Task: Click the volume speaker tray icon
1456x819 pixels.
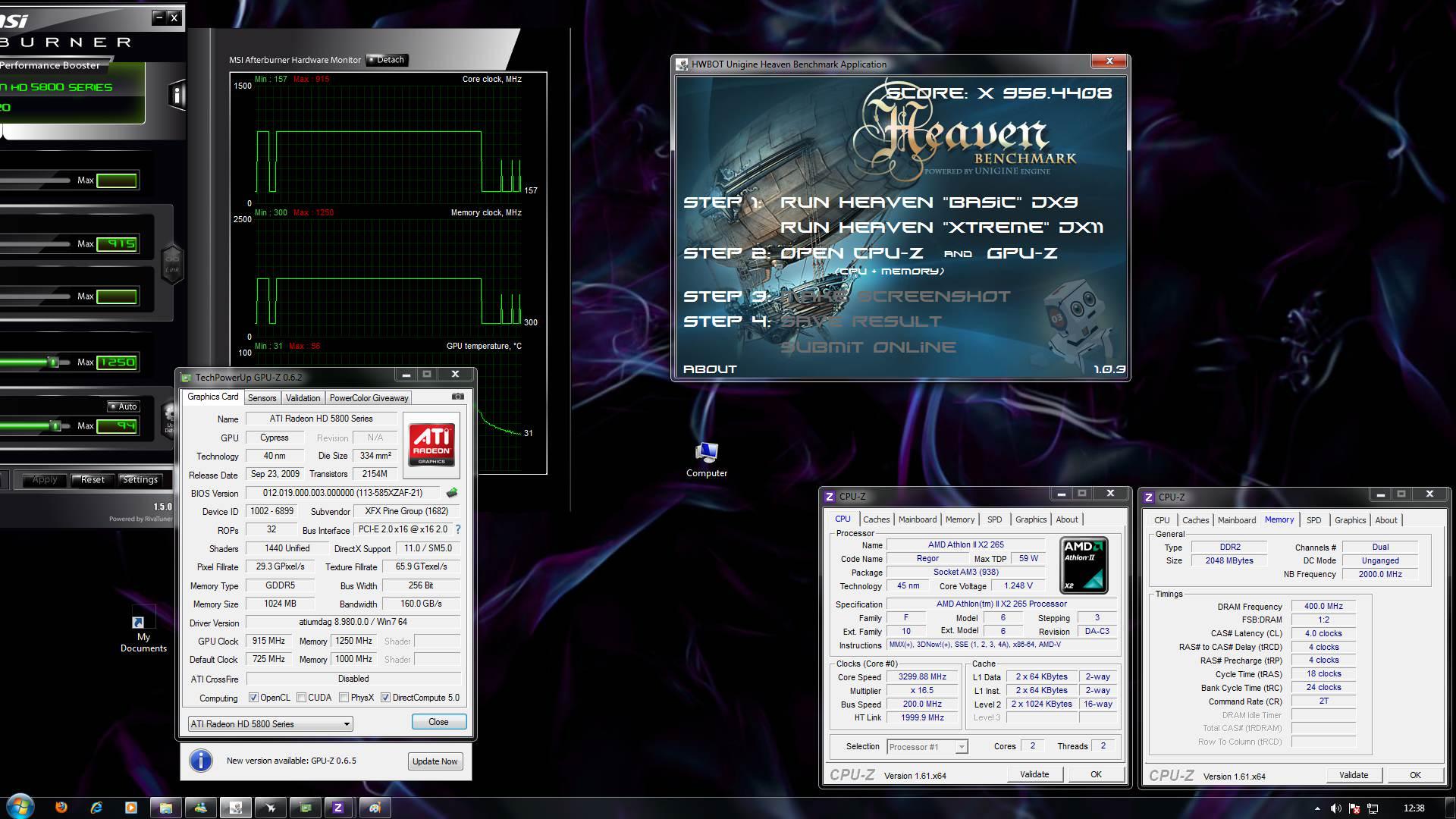Action: pos(1335,808)
